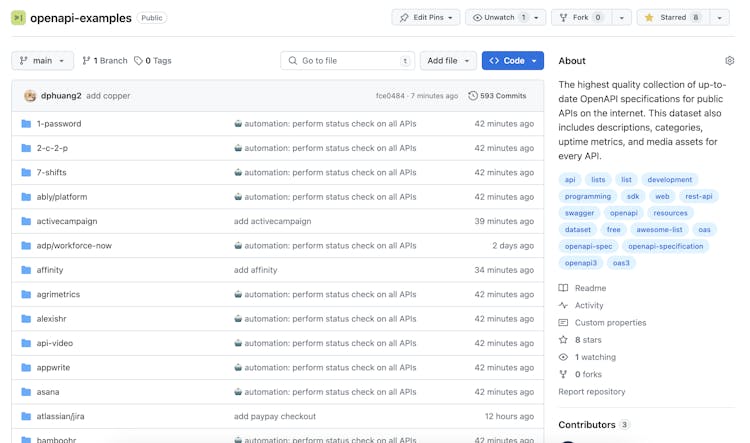Viewport: 750px width, 443px height.
Task: Fork the repository with the Fork button
Action: 582,18
